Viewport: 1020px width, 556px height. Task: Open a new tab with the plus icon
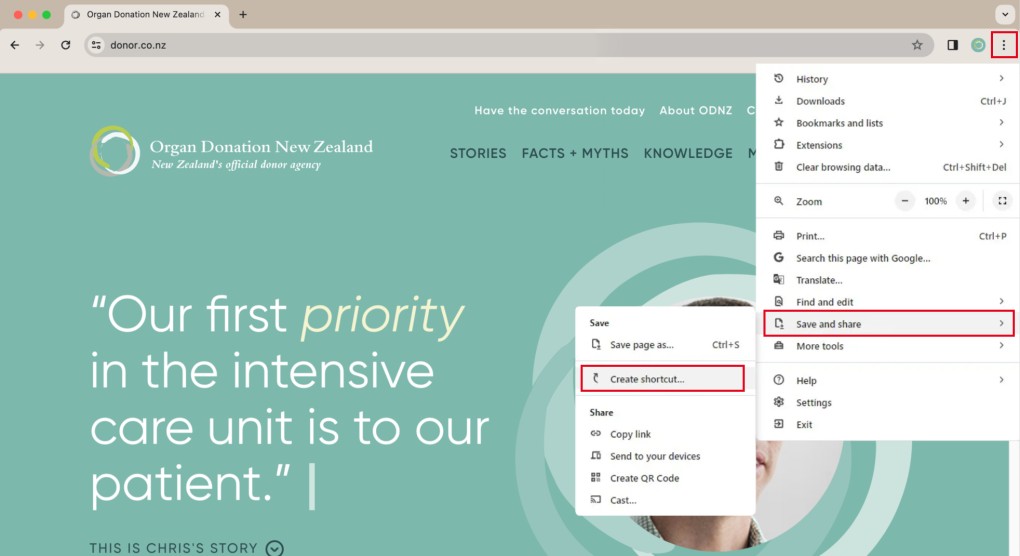point(243,15)
